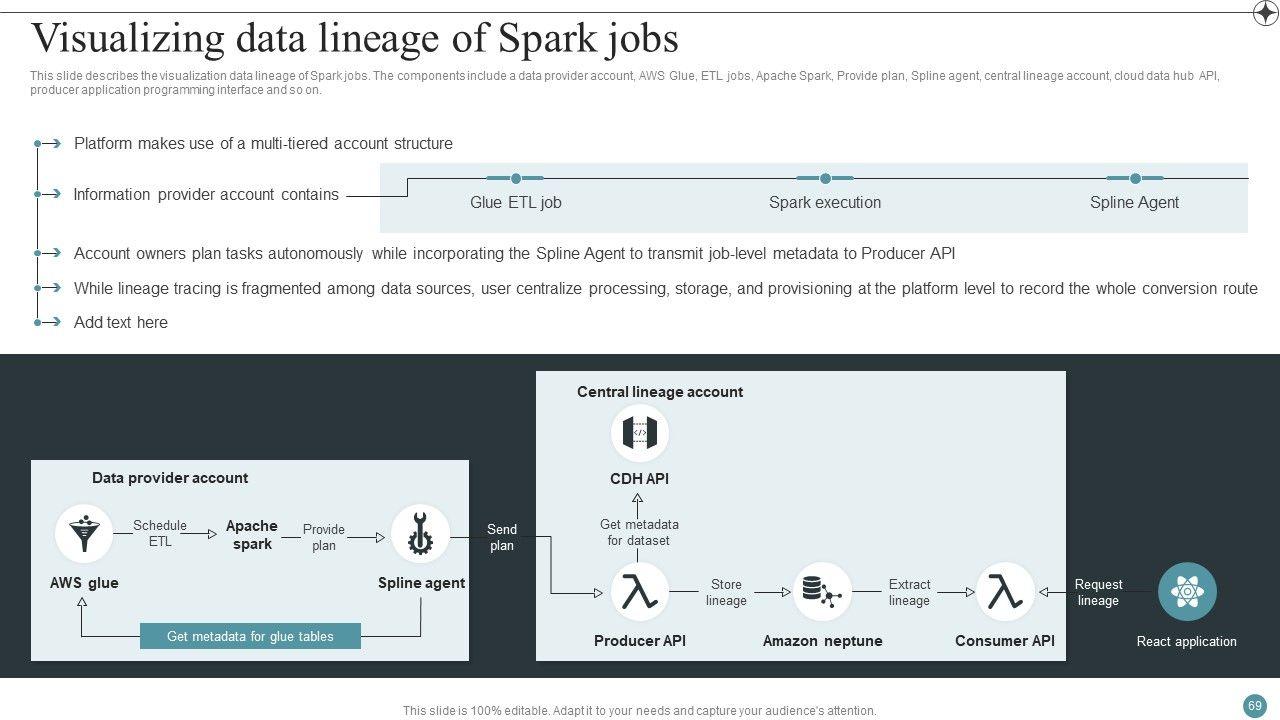
Task: Click the Amazon neptune database icon
Action: (822, 591)
